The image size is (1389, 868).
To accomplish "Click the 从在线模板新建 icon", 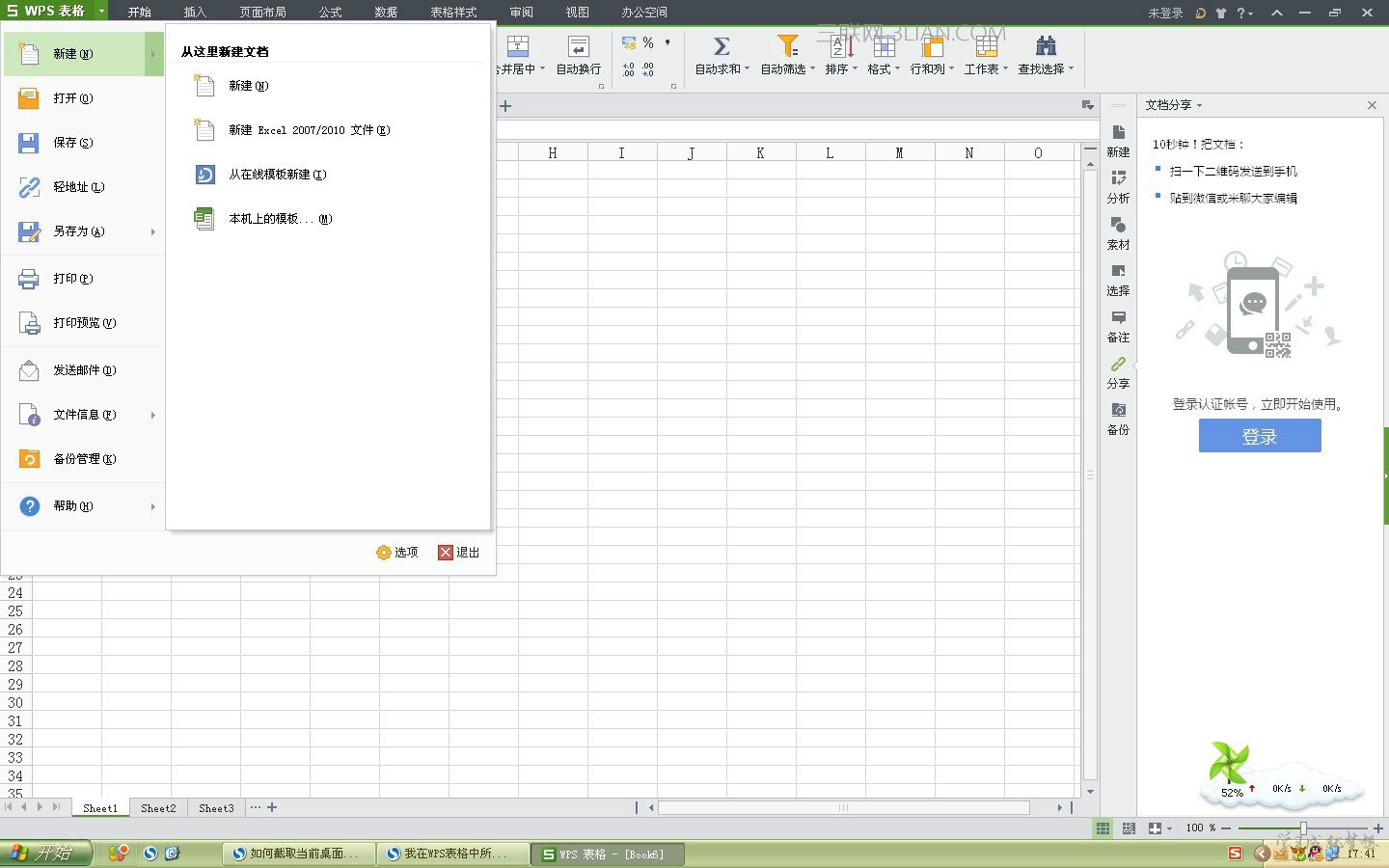I will coord(204,175).
